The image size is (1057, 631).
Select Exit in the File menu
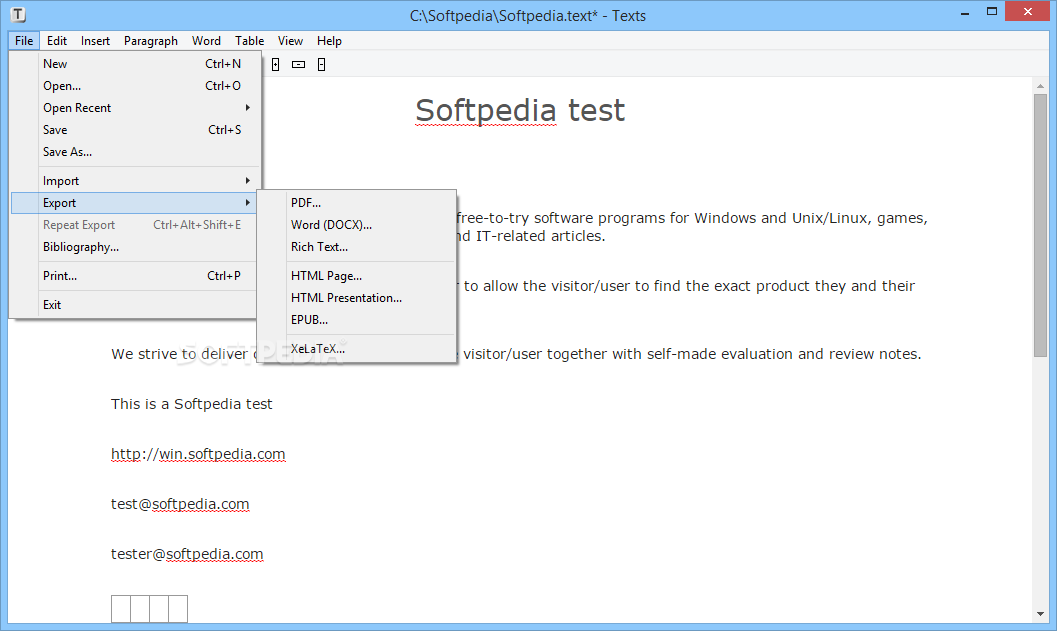click(x=135, y=305)
